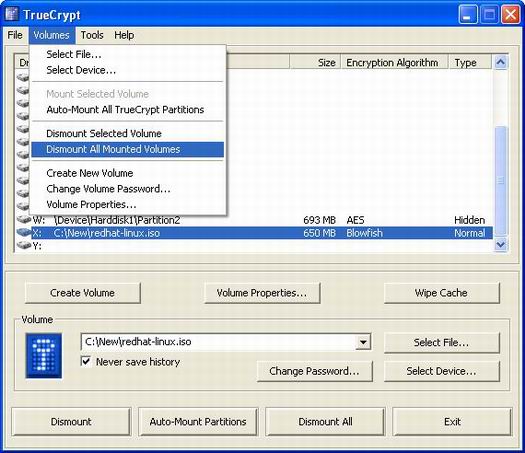Close the Volumes menu via its header
Image resolution: width=525 pixels, height=453 pixels.
(51, 35)
